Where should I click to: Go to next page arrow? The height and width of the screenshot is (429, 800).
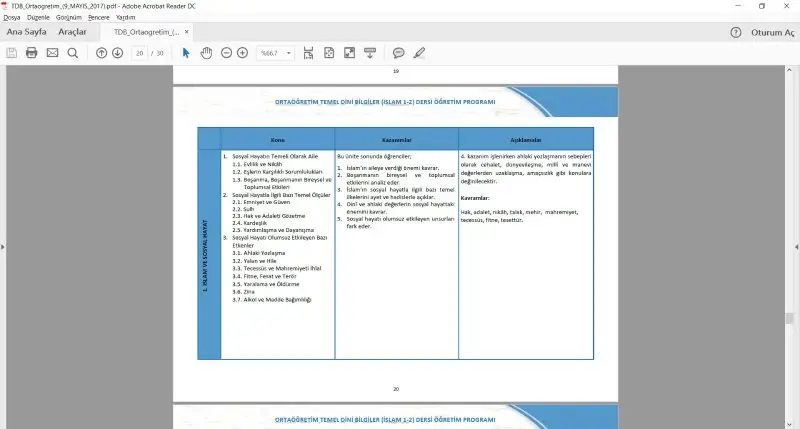[117, 53]
